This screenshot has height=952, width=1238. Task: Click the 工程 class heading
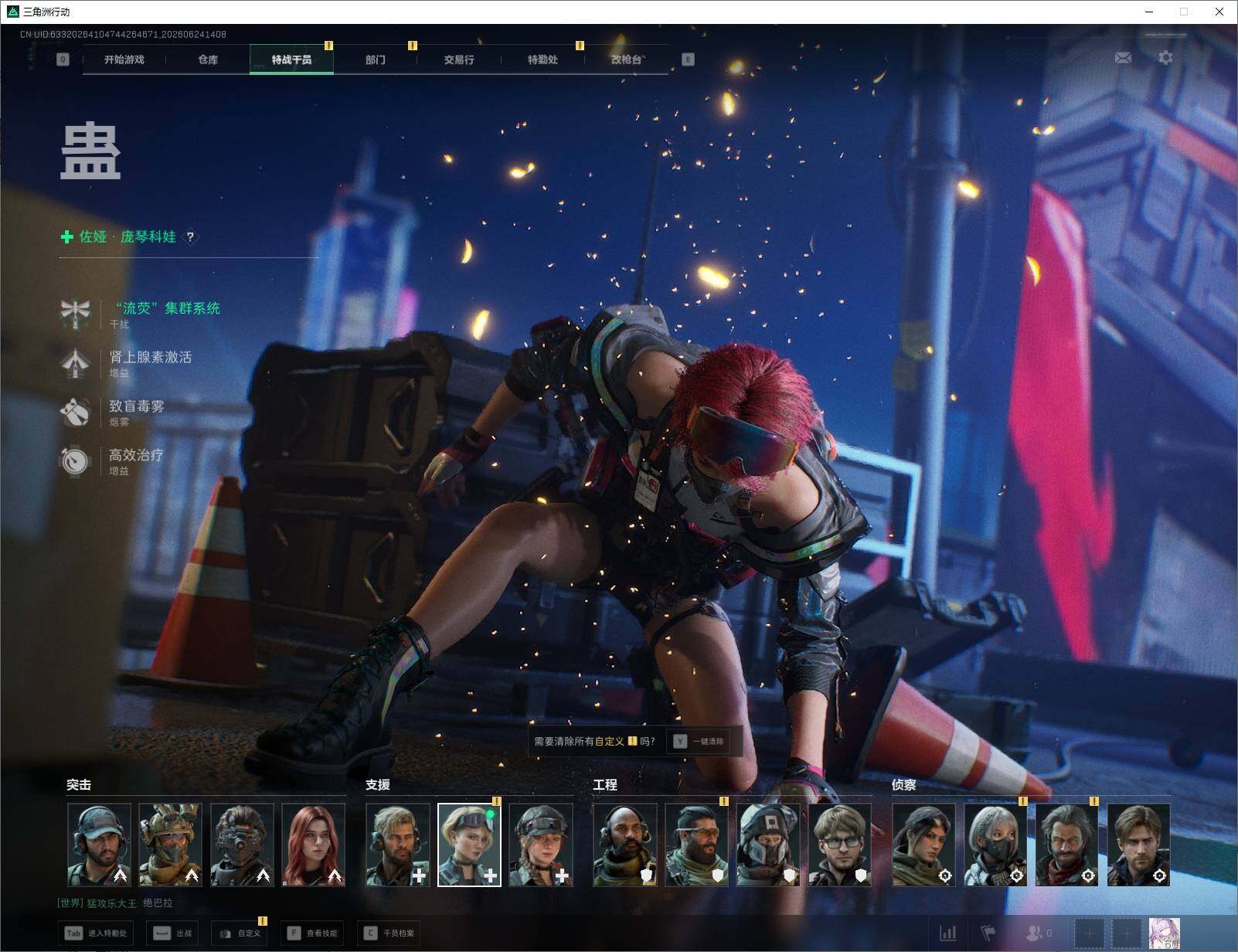(605, 784)
